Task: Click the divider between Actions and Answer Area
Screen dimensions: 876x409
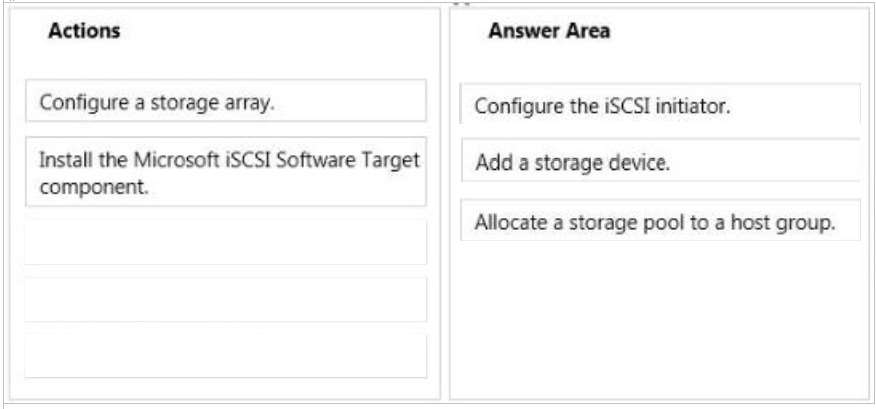Action: pos(445,204)
